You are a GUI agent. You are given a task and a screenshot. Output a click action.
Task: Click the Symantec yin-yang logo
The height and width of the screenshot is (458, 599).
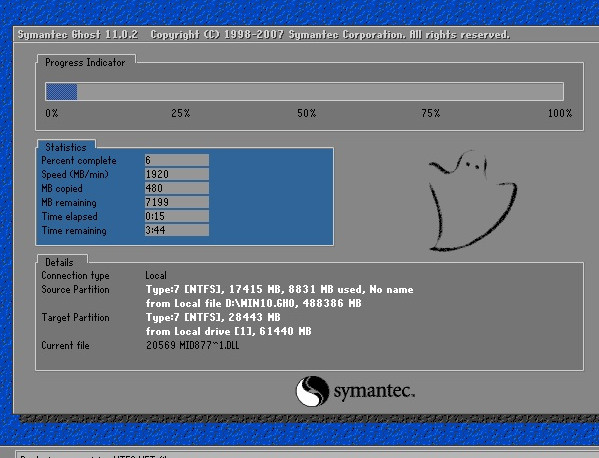click(312, 391)
